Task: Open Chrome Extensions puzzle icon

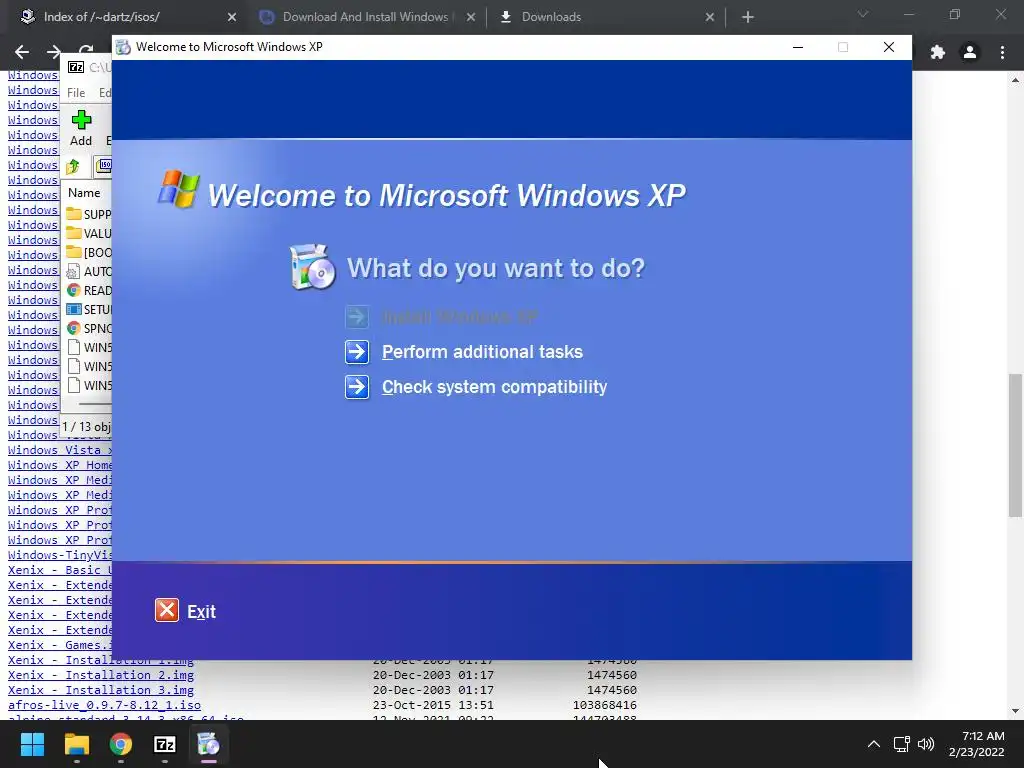Action: click(x=938, y=52)
